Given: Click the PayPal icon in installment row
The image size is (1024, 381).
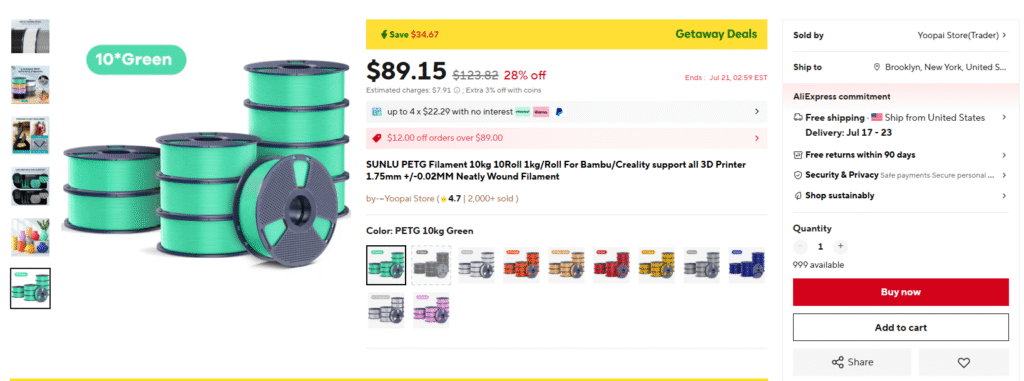Looking at the screenshot, I should (x=558, y=112).
